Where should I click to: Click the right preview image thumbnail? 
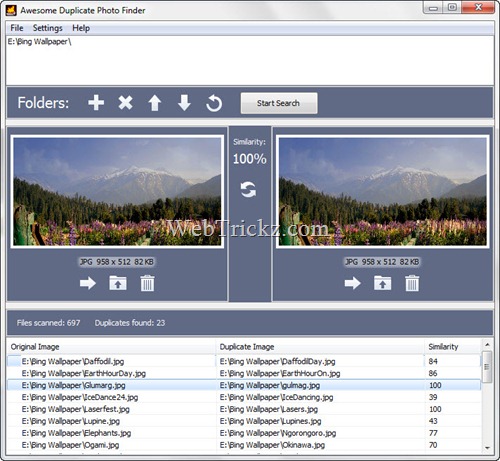pyautogui.click(x=382, y=192)
